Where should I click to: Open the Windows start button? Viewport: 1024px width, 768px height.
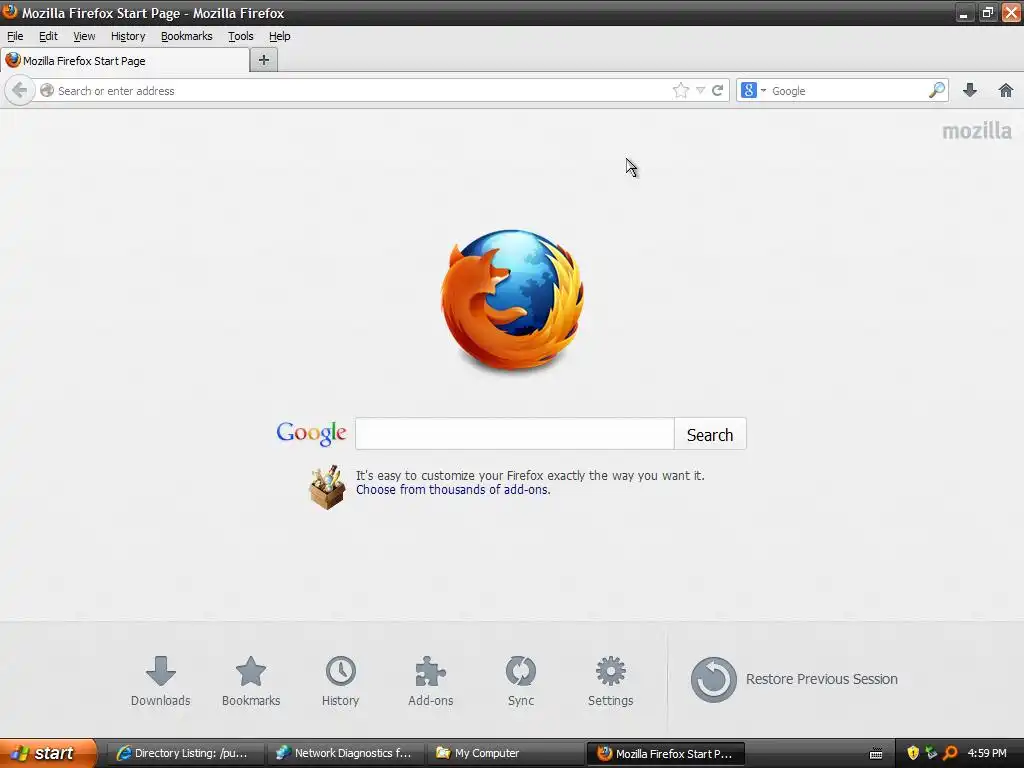pyautogui.click(x=48, y=753)
